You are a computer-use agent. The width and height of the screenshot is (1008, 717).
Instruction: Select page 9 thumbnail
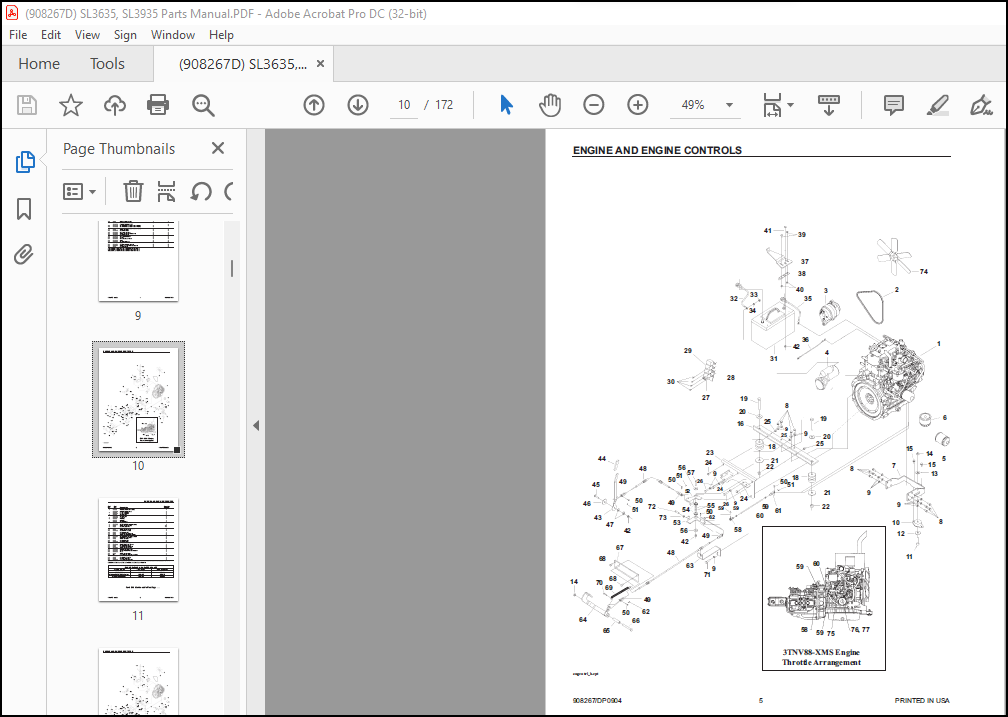138,260
